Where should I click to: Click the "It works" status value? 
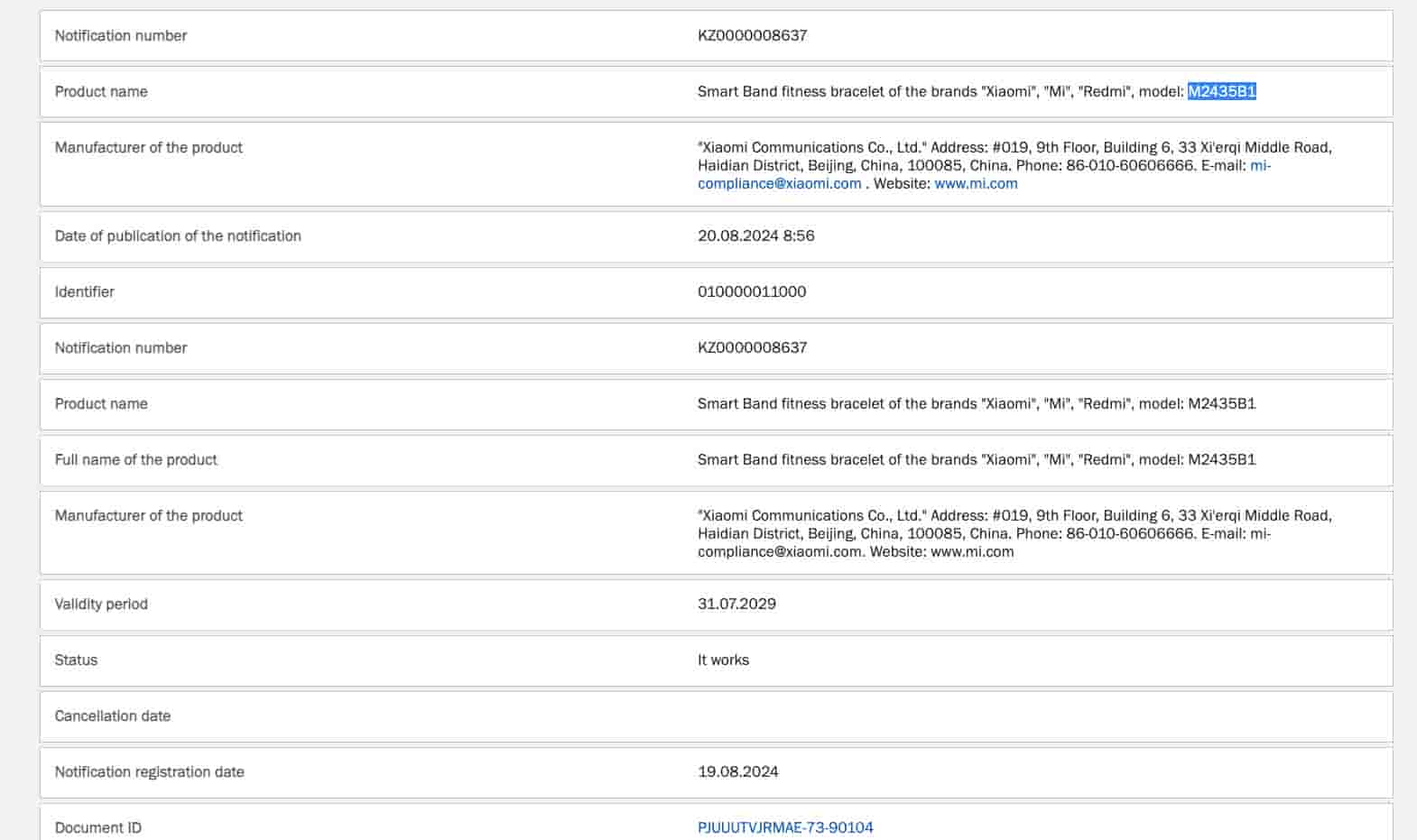(x=723, y=660)
